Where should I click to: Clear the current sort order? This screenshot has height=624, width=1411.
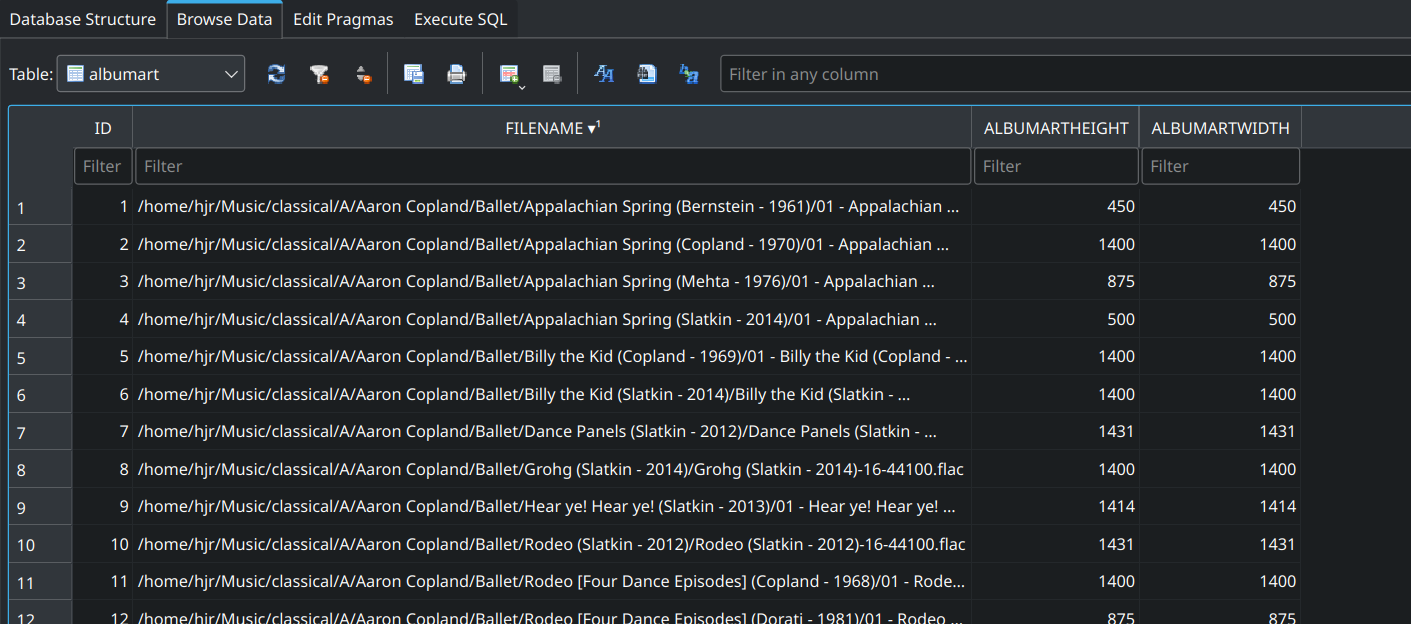(364, 73)
